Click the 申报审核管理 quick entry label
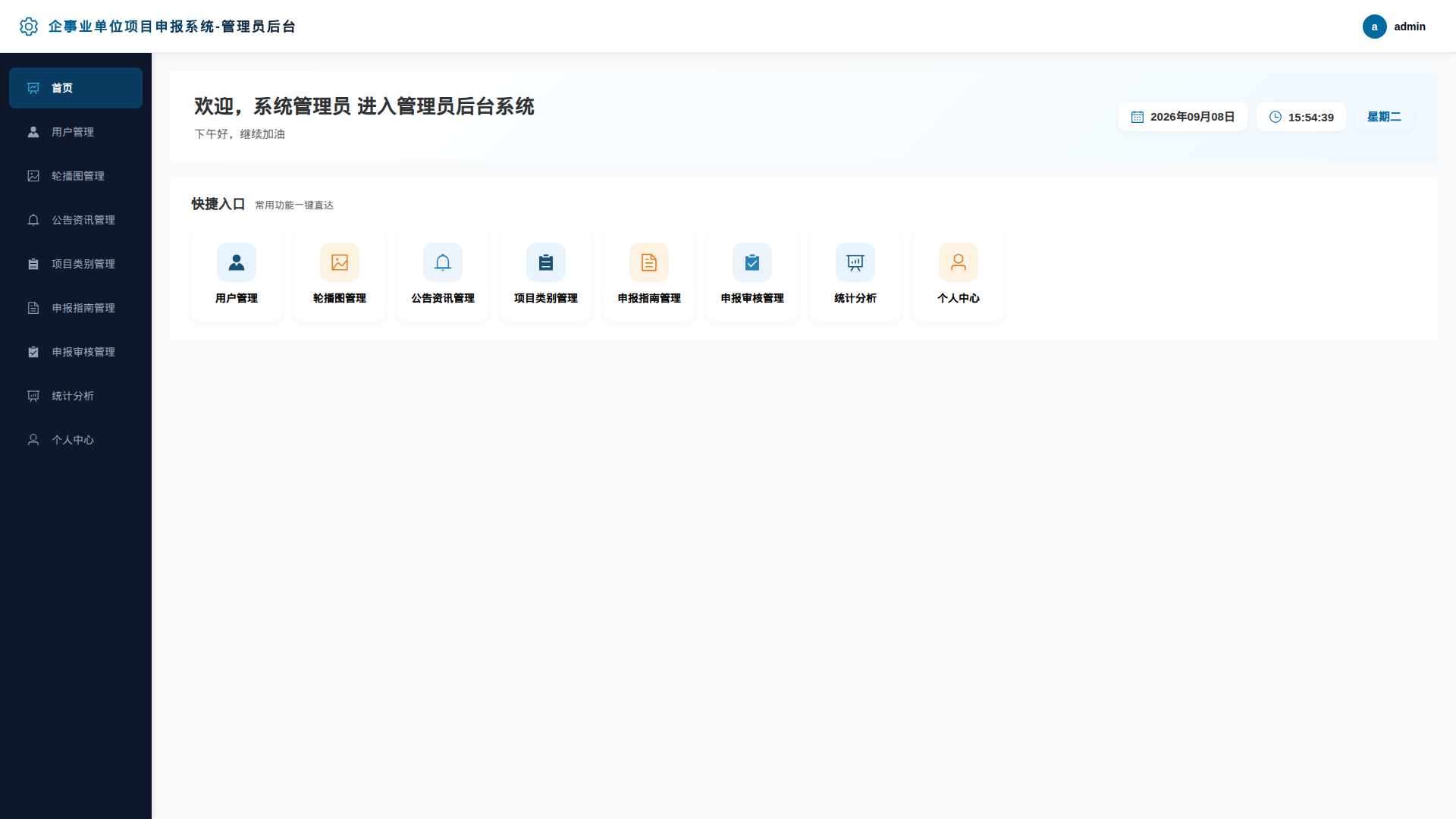This screenshot has width=1456, height=819. tap(752, 298)
